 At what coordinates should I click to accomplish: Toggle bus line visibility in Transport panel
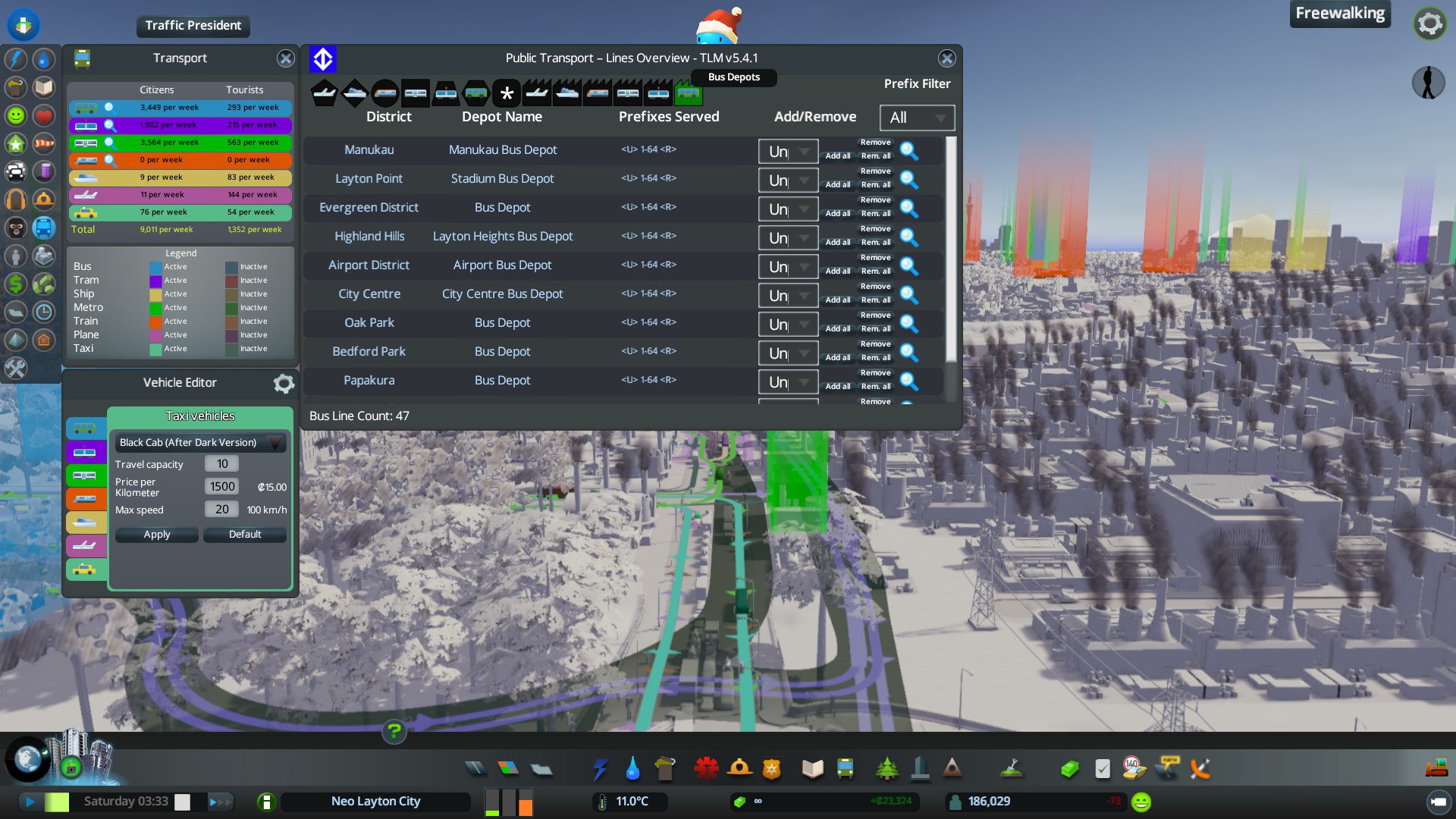tap(109, 108)
